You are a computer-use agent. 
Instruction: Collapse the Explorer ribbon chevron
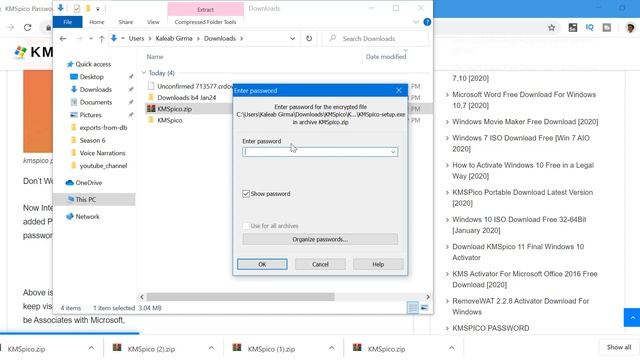[x=416, y=22]
